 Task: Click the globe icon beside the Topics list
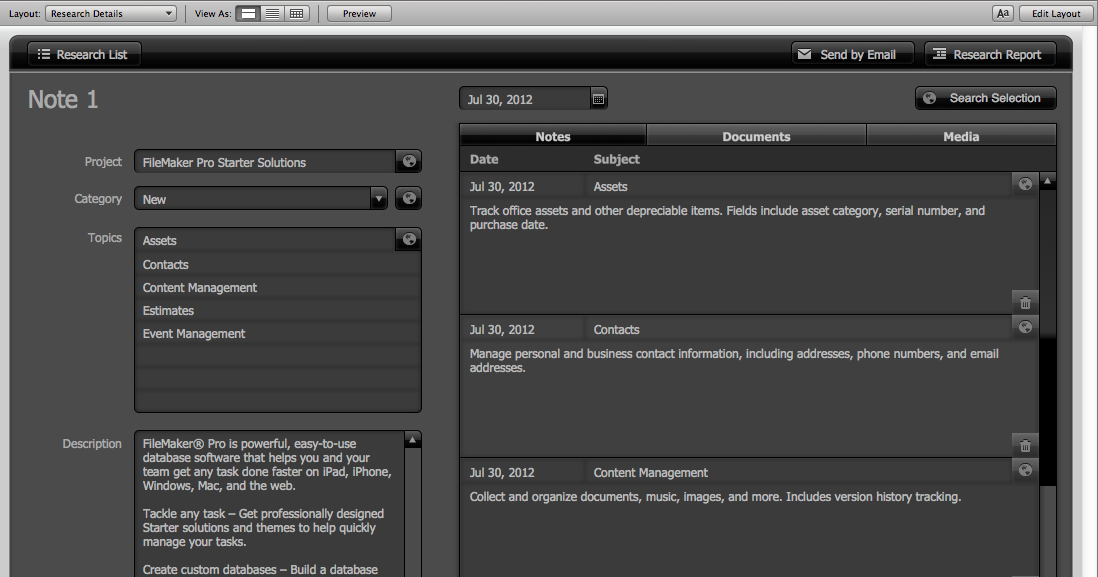coord(408,239)
